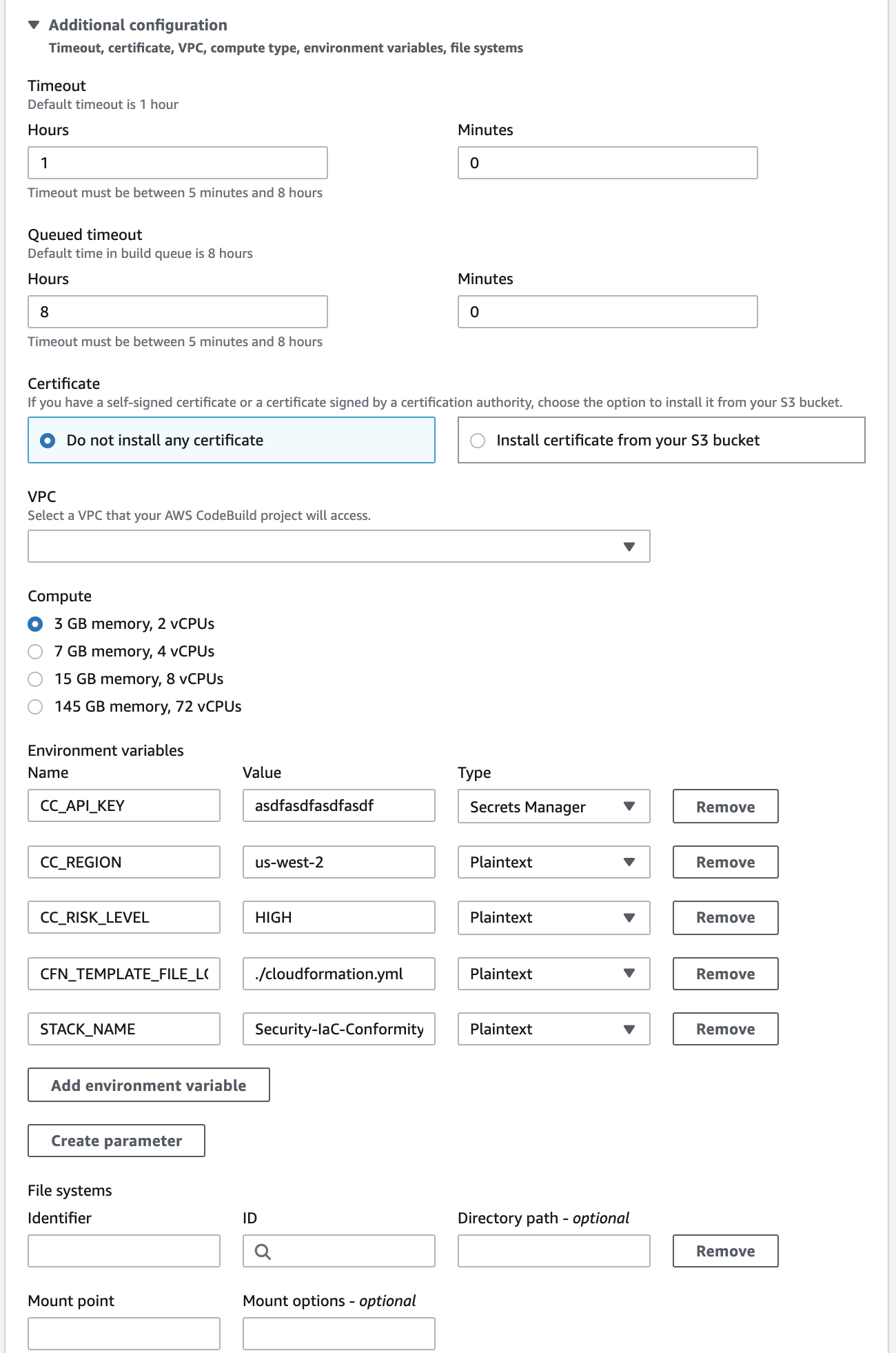Open the type dropdown for STACK_NAME
896x1353 pixels.
pos(553,1029)
